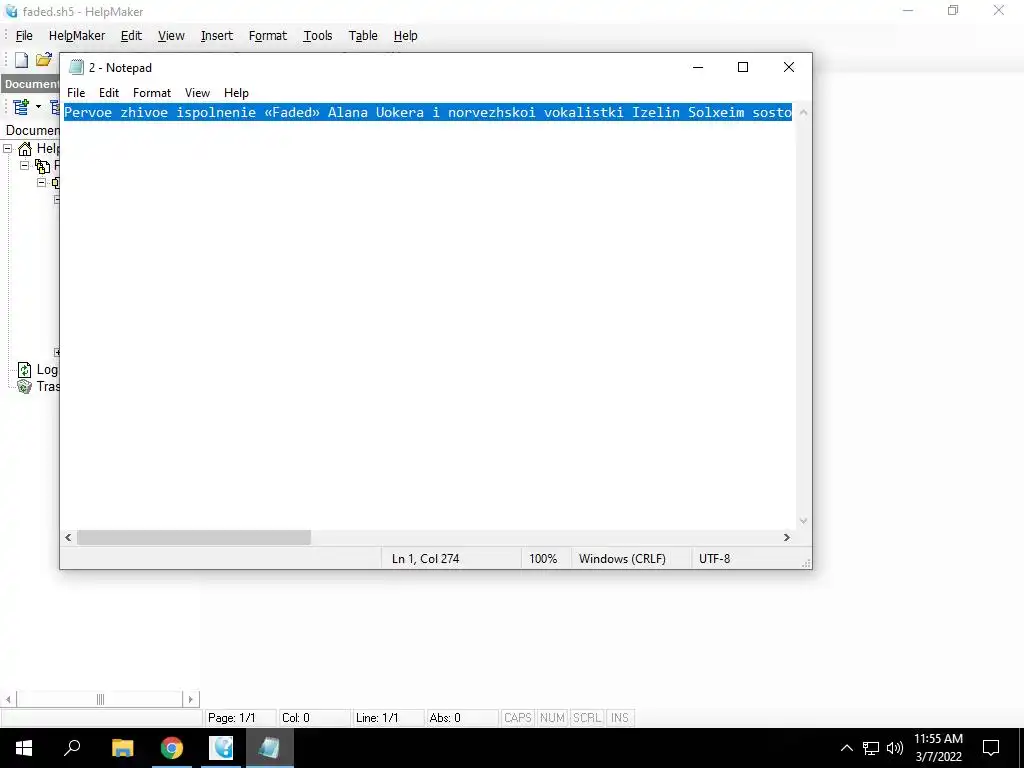This screenshot has width=1024, height=768.
Task: Click network icon in system tray
Action: click(x=871, y=748)
